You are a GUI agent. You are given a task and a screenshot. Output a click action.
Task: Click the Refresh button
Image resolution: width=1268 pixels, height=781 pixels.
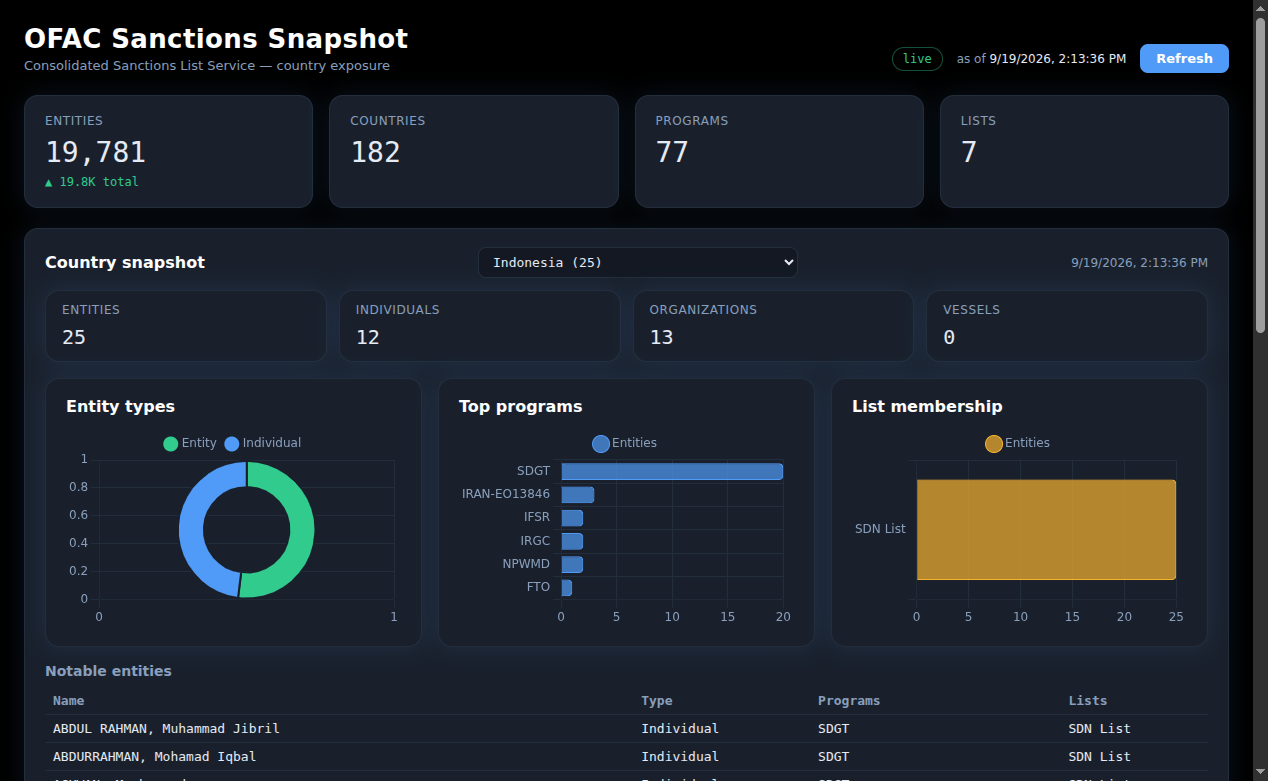coord(1184,58)
